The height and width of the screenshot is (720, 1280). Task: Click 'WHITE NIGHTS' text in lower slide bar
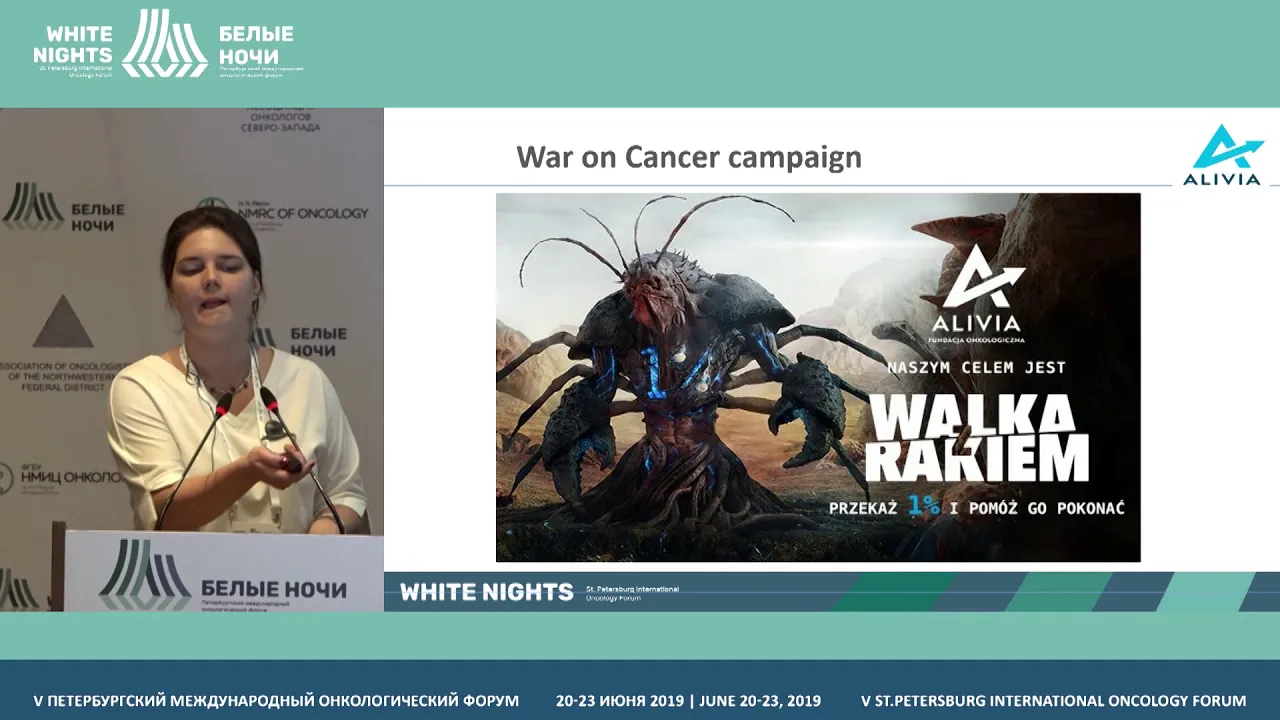click(x=487, y=592)
